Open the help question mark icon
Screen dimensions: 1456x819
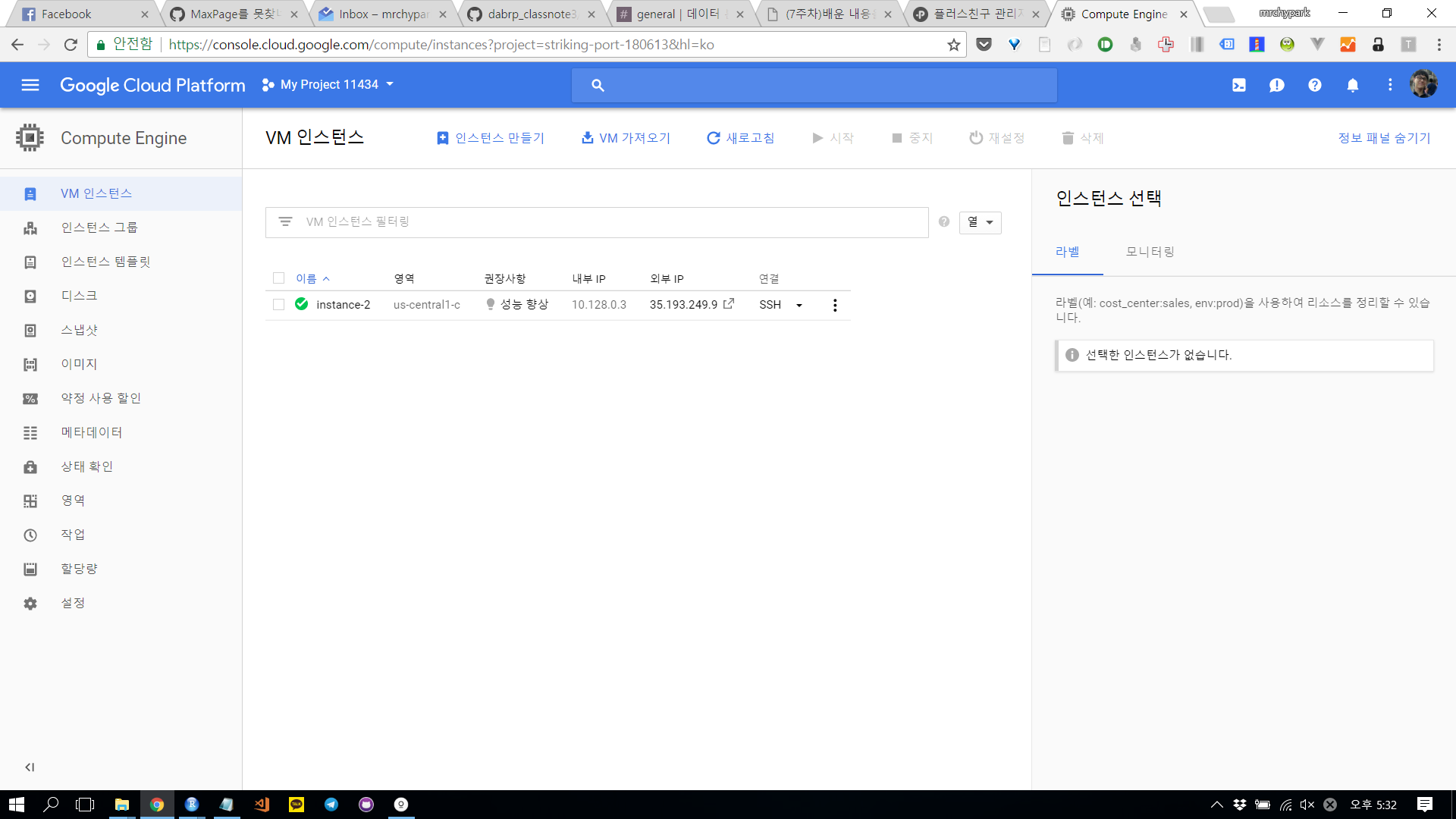click(1314, 85)
